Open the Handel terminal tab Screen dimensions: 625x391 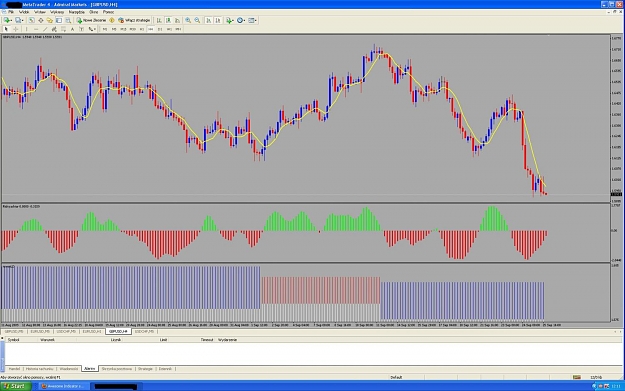[14, 369]
